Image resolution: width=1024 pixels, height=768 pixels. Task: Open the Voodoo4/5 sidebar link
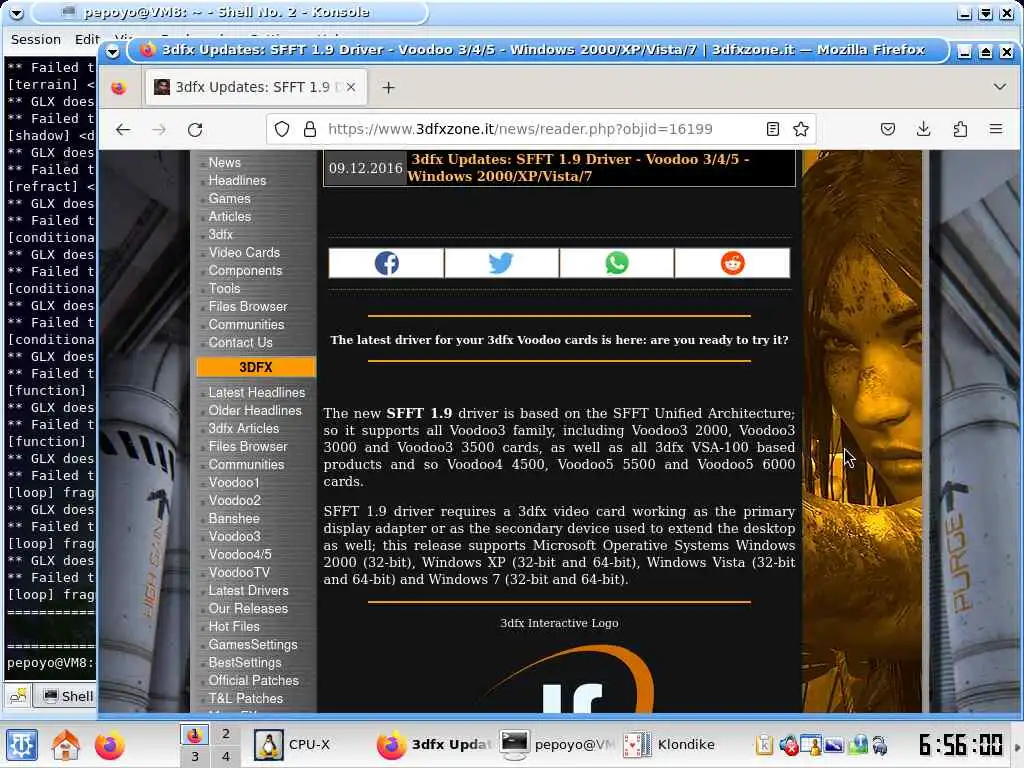click(x=240, y=554)
